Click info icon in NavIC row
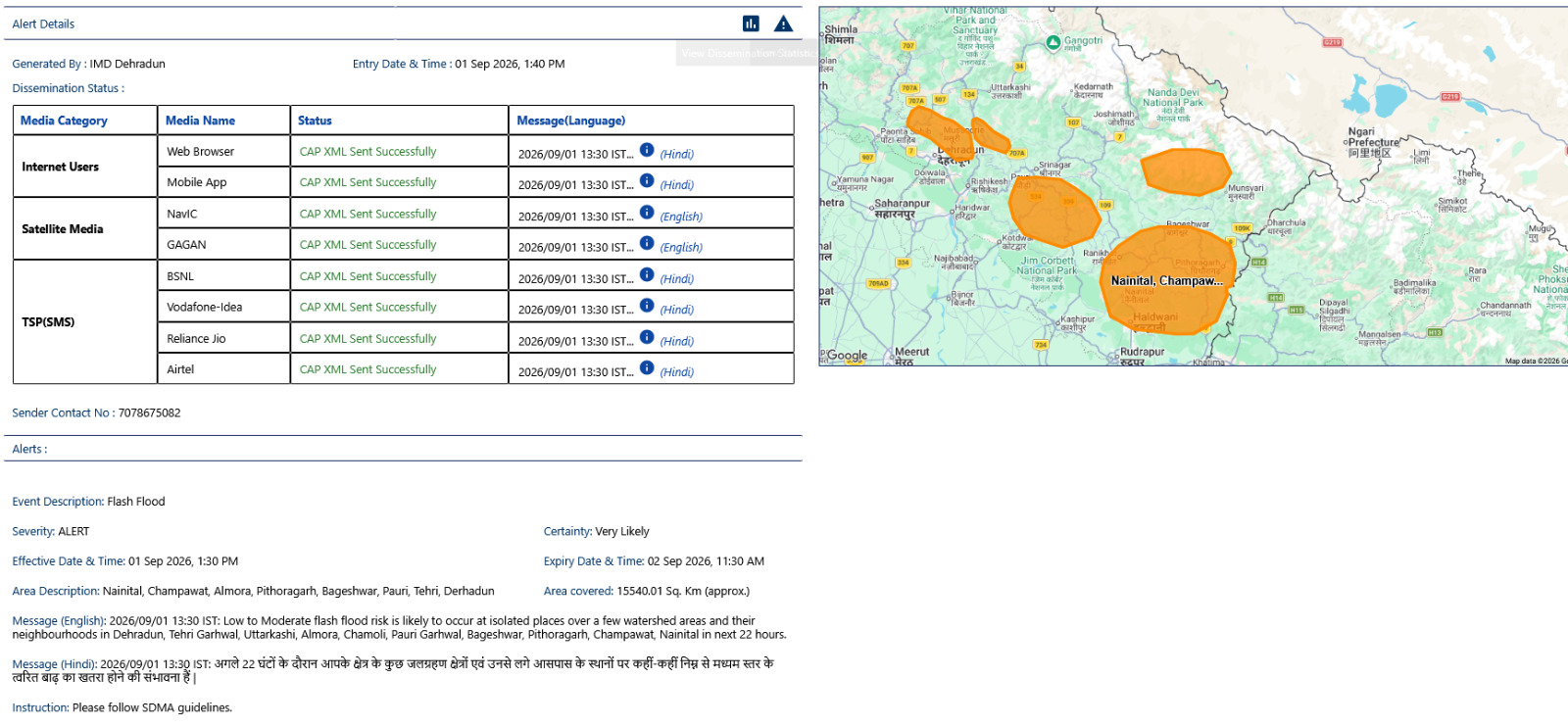 [x=647, y=212]
